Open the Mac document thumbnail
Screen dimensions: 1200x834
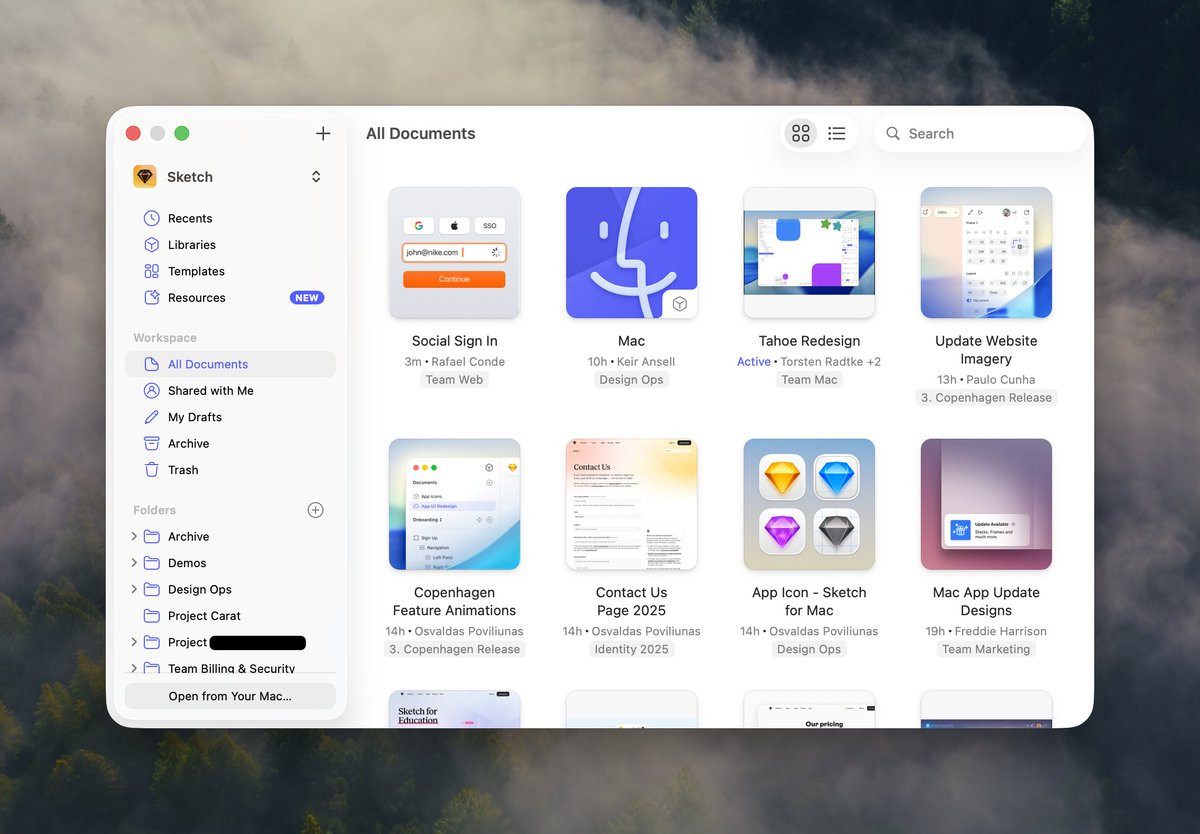tap(631, 253)
